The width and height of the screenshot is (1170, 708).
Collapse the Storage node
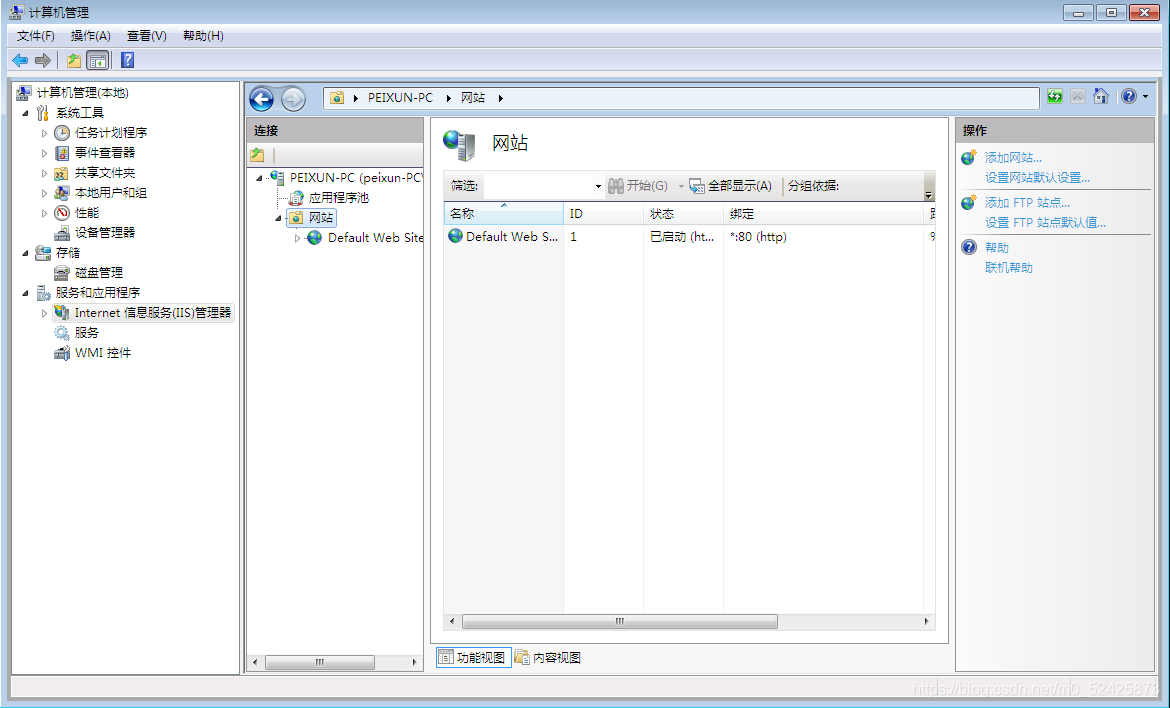click(x=26, y=254)
